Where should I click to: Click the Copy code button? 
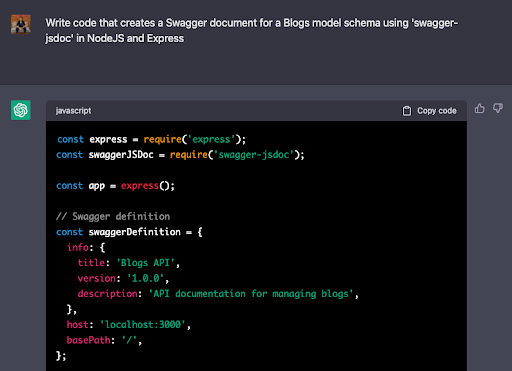[x=429, y=111]
